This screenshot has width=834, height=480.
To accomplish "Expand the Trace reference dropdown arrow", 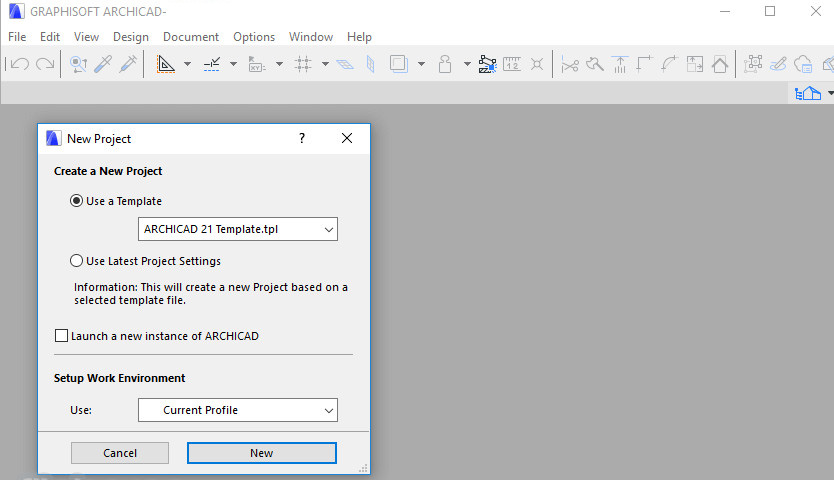I will click(x=421, y=64).
